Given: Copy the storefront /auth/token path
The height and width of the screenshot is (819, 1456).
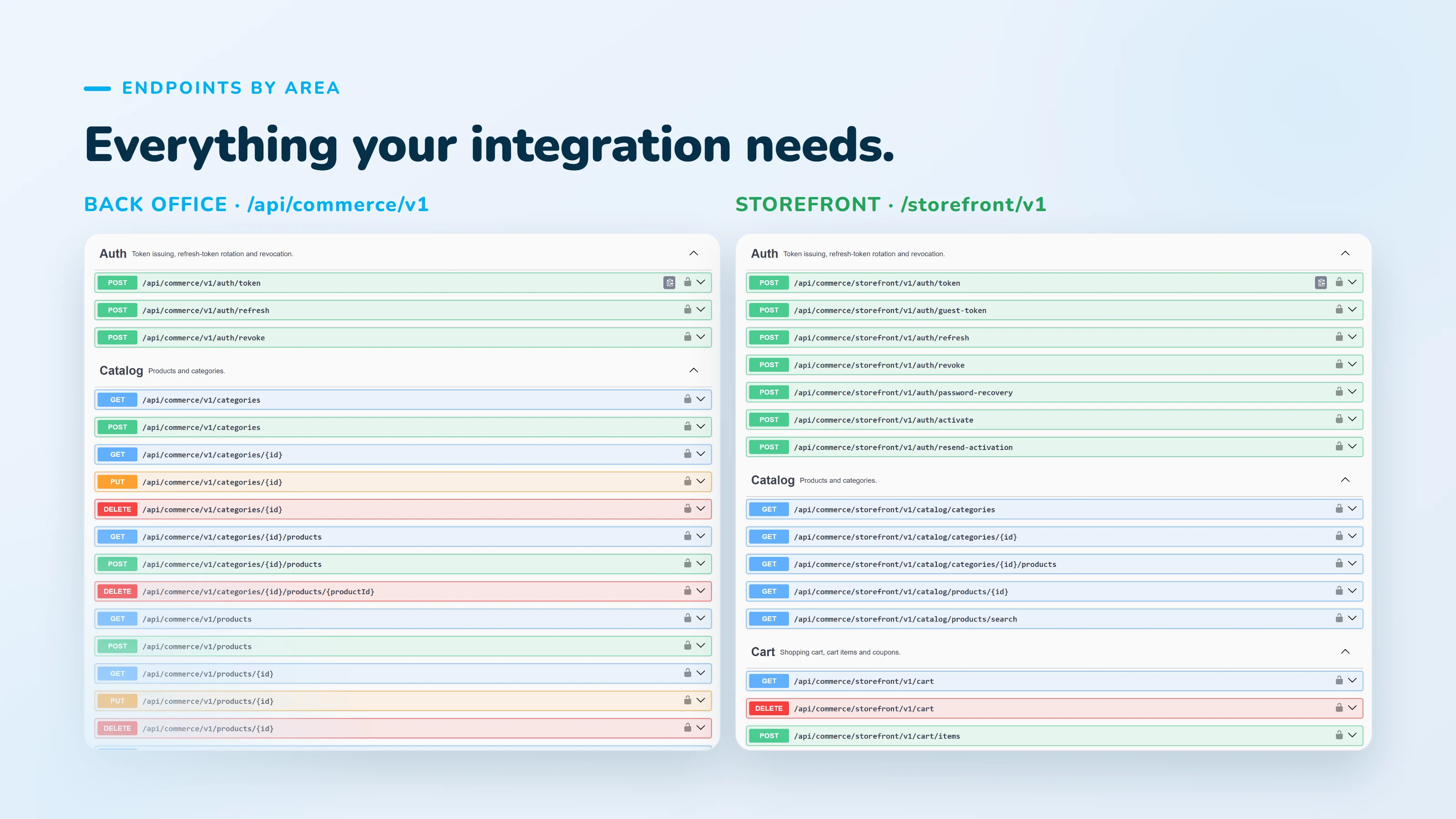Looking at the screenshot, I should (x=1321, y=283).
